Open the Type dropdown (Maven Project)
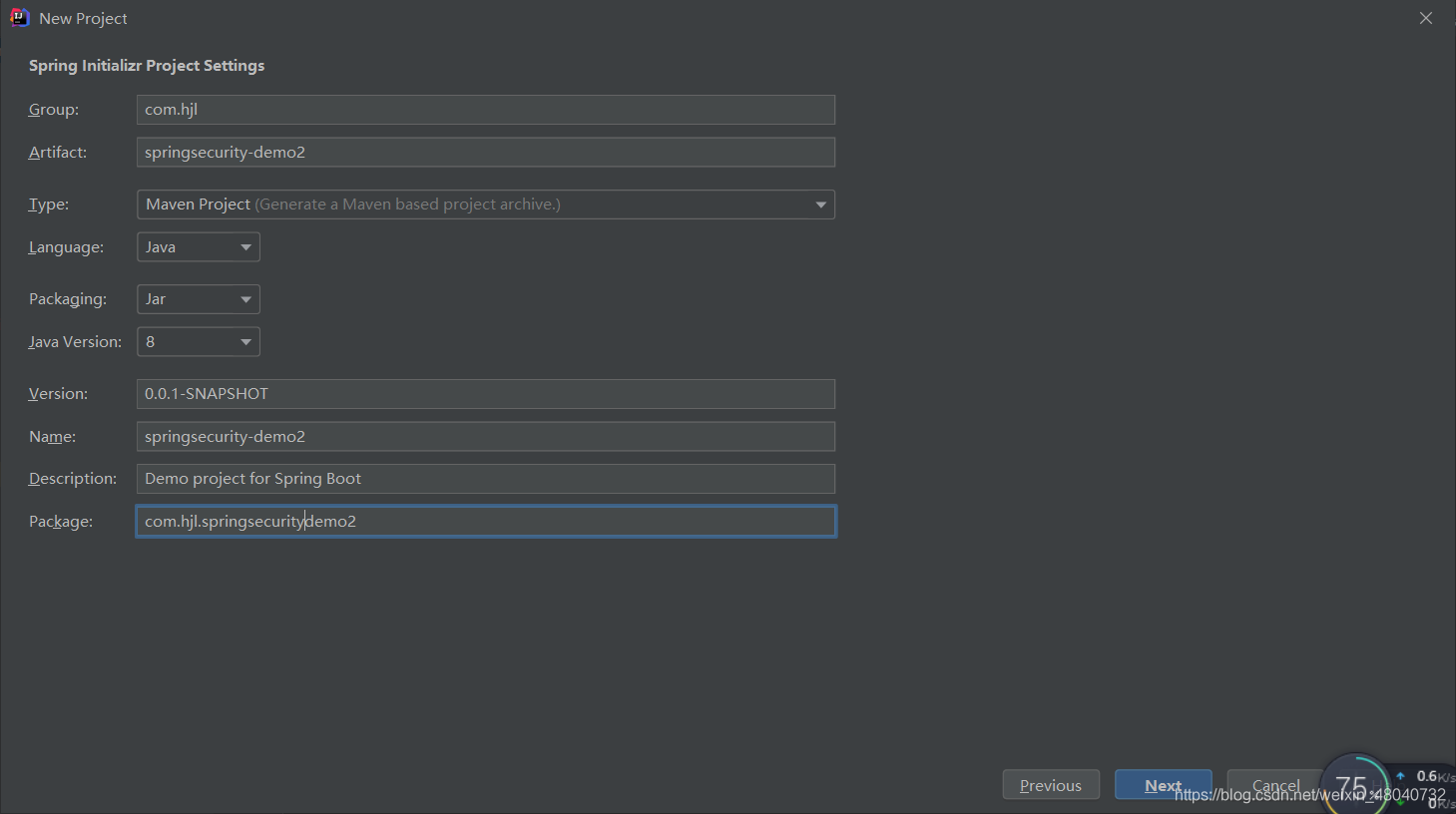 (x=485, y=204)
